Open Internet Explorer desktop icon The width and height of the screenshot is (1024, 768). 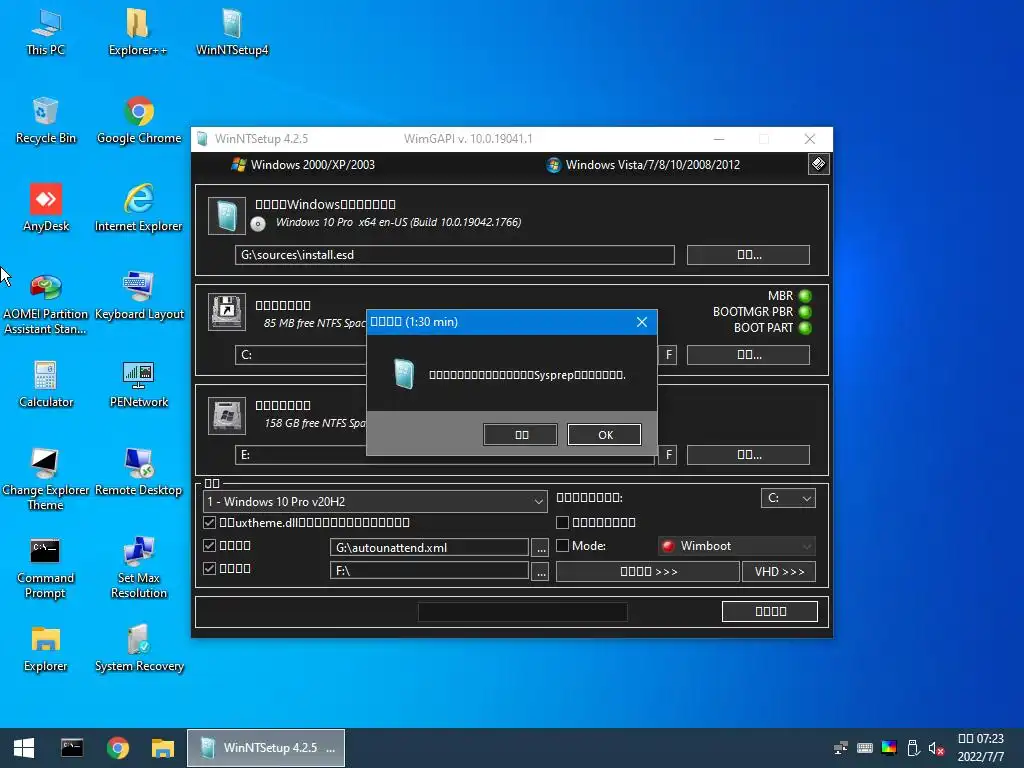138,208
